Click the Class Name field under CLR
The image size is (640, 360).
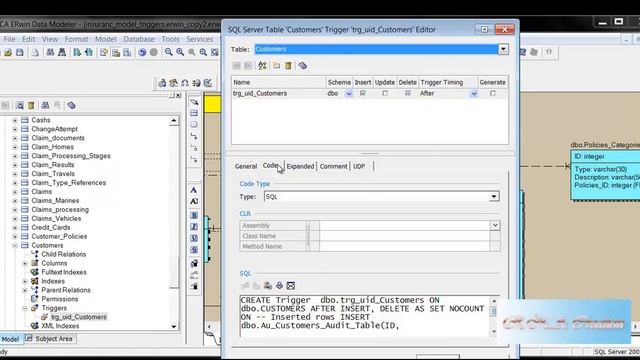[404, 236]
